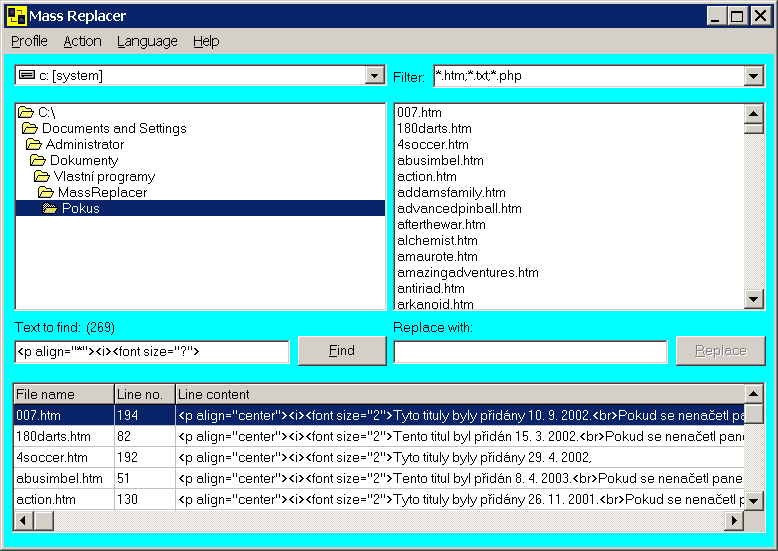Open the drive selection dropdown

pos(375,75)
